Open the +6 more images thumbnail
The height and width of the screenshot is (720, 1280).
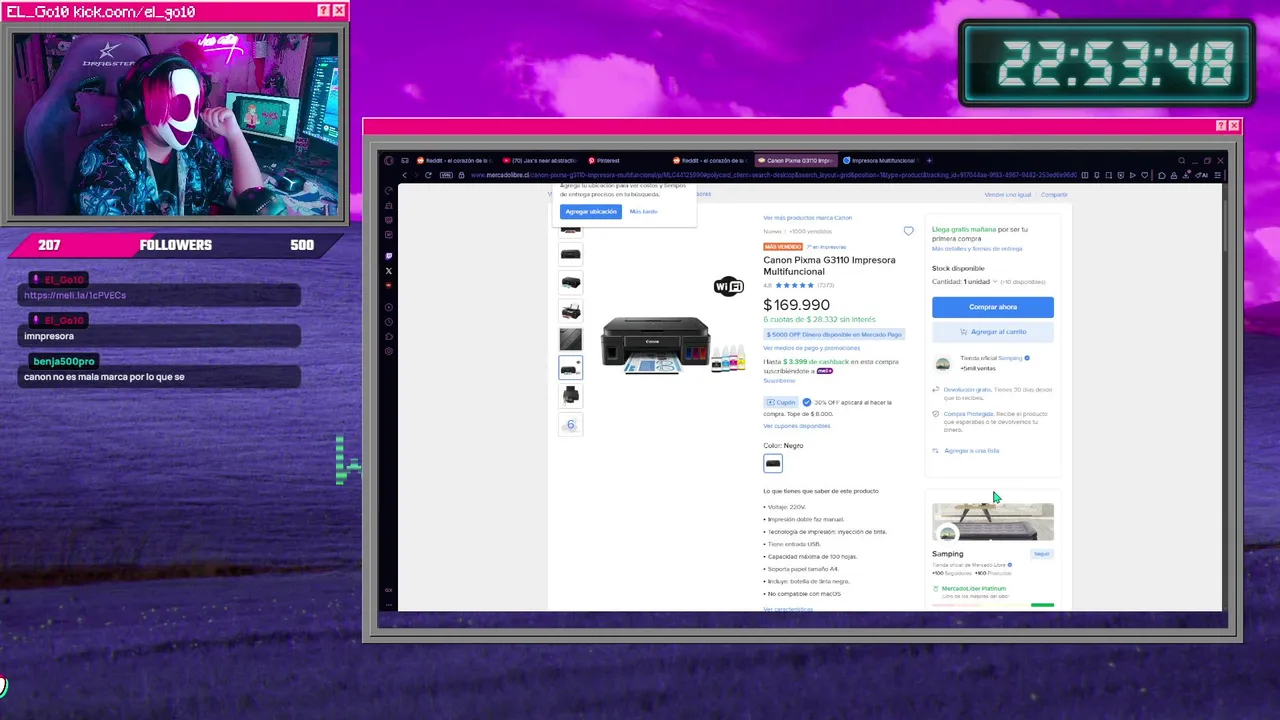click(x=570, y=424)
